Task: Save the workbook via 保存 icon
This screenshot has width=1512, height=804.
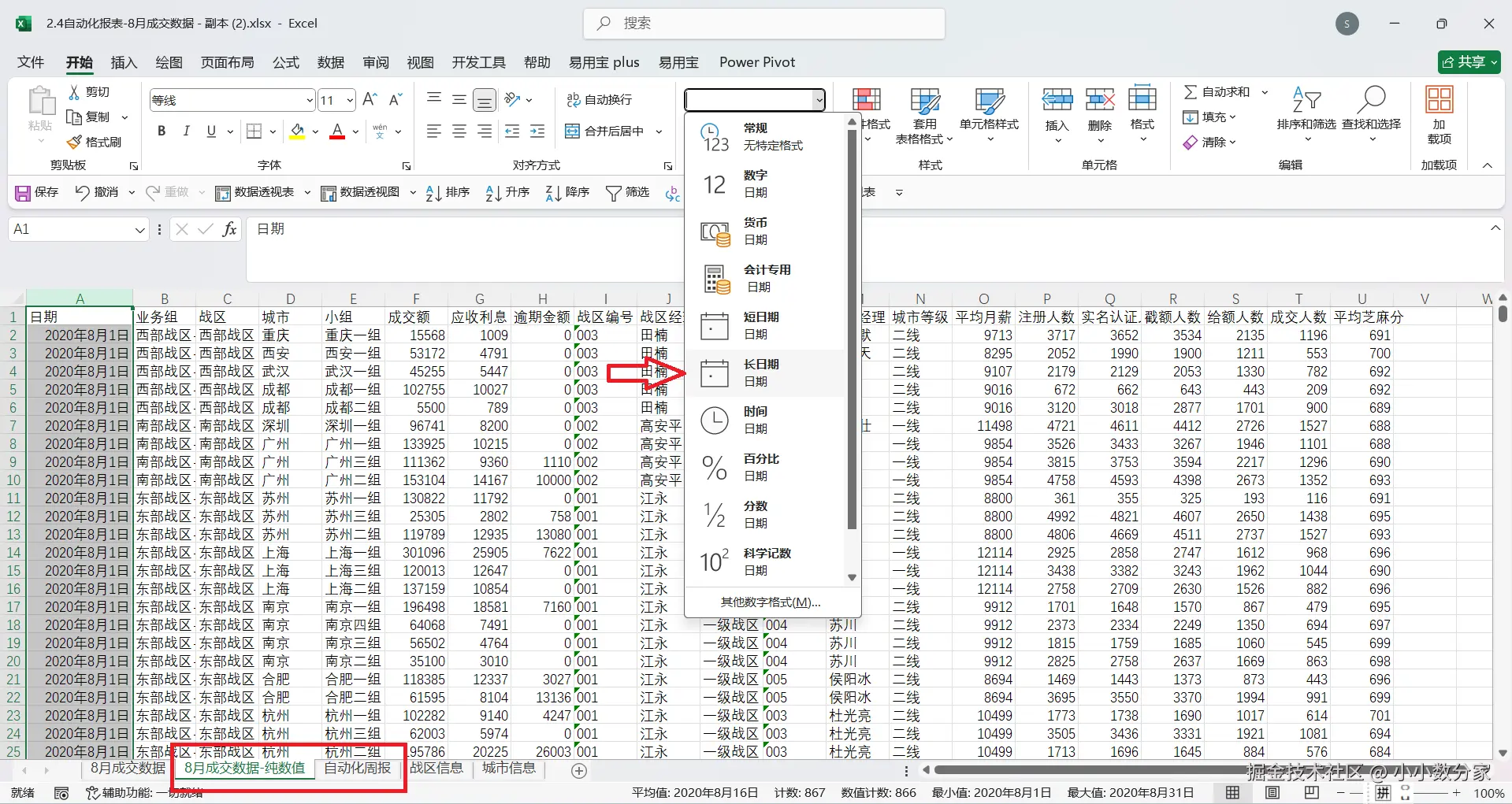Action: click(x=23, y=193)
